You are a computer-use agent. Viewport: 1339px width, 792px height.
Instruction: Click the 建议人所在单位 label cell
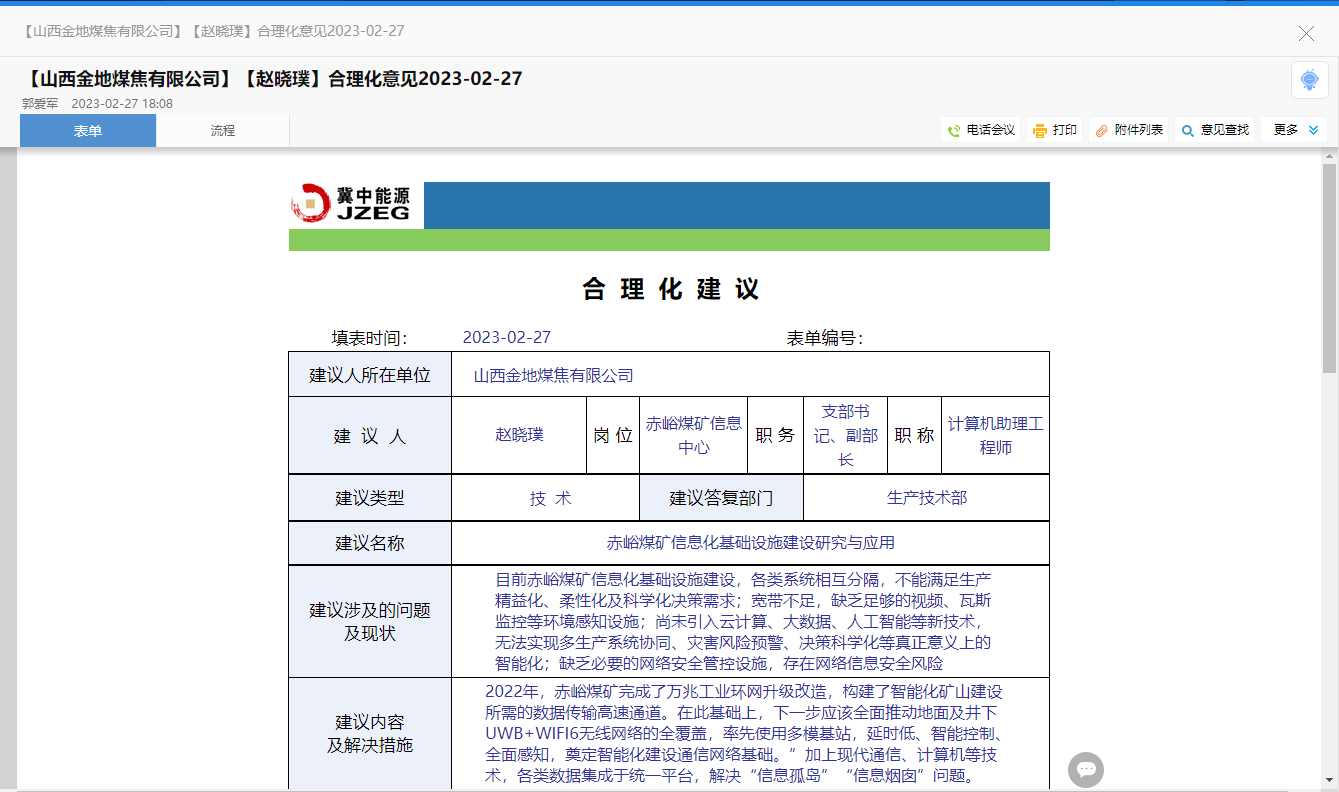(370, 375)
